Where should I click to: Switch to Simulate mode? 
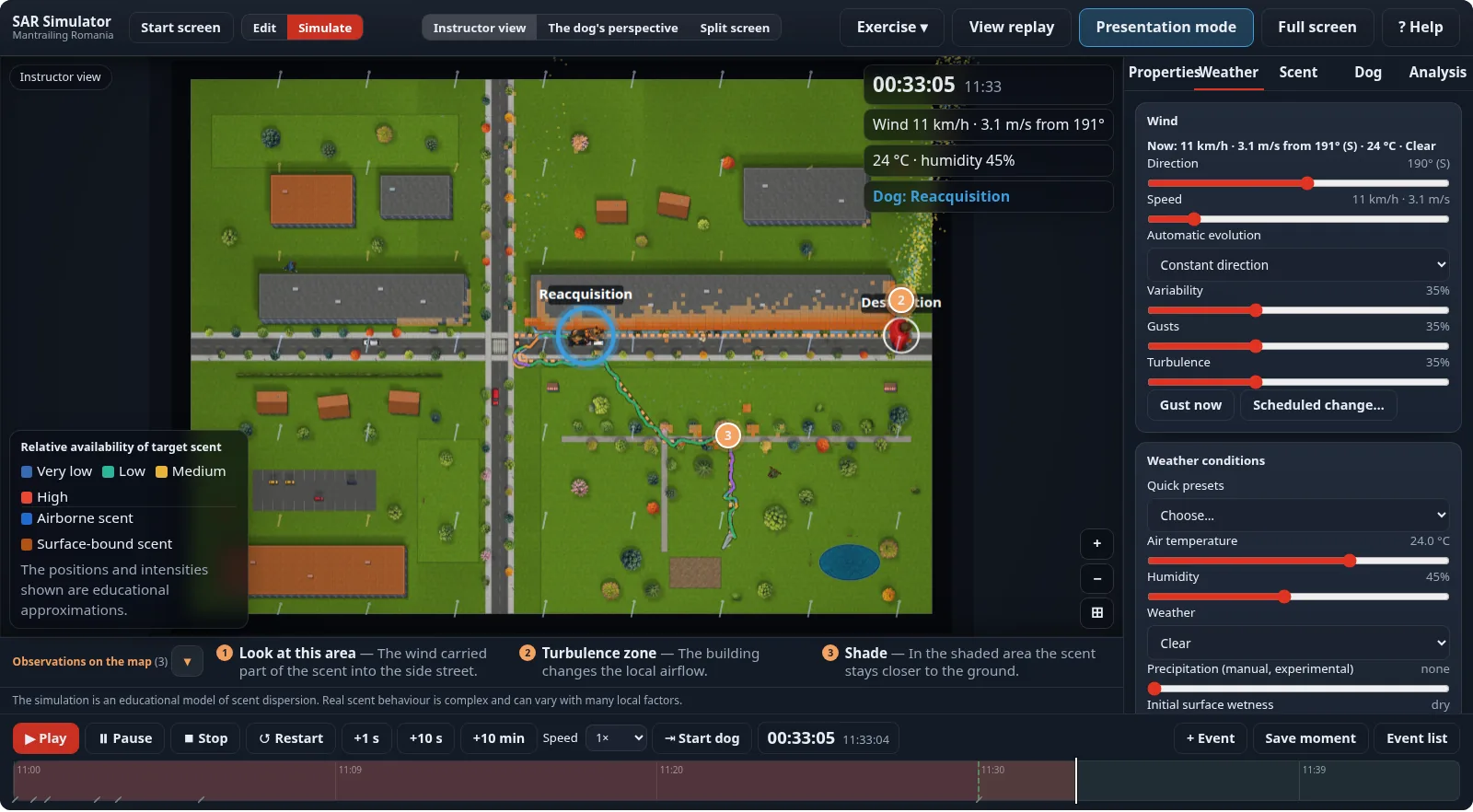pos(325,28)
